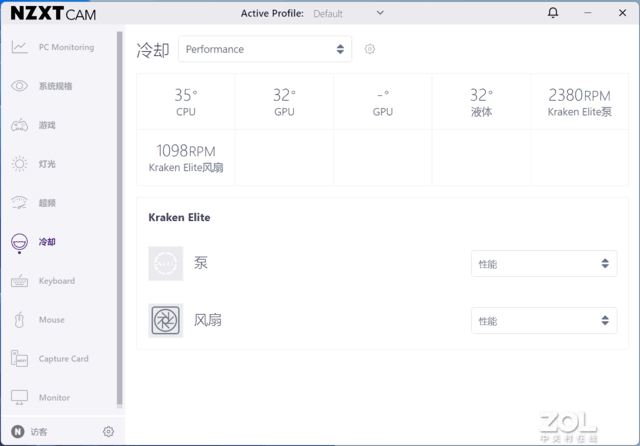
Task: Click the N user avatar icon
Action: (x=18, y=431)
